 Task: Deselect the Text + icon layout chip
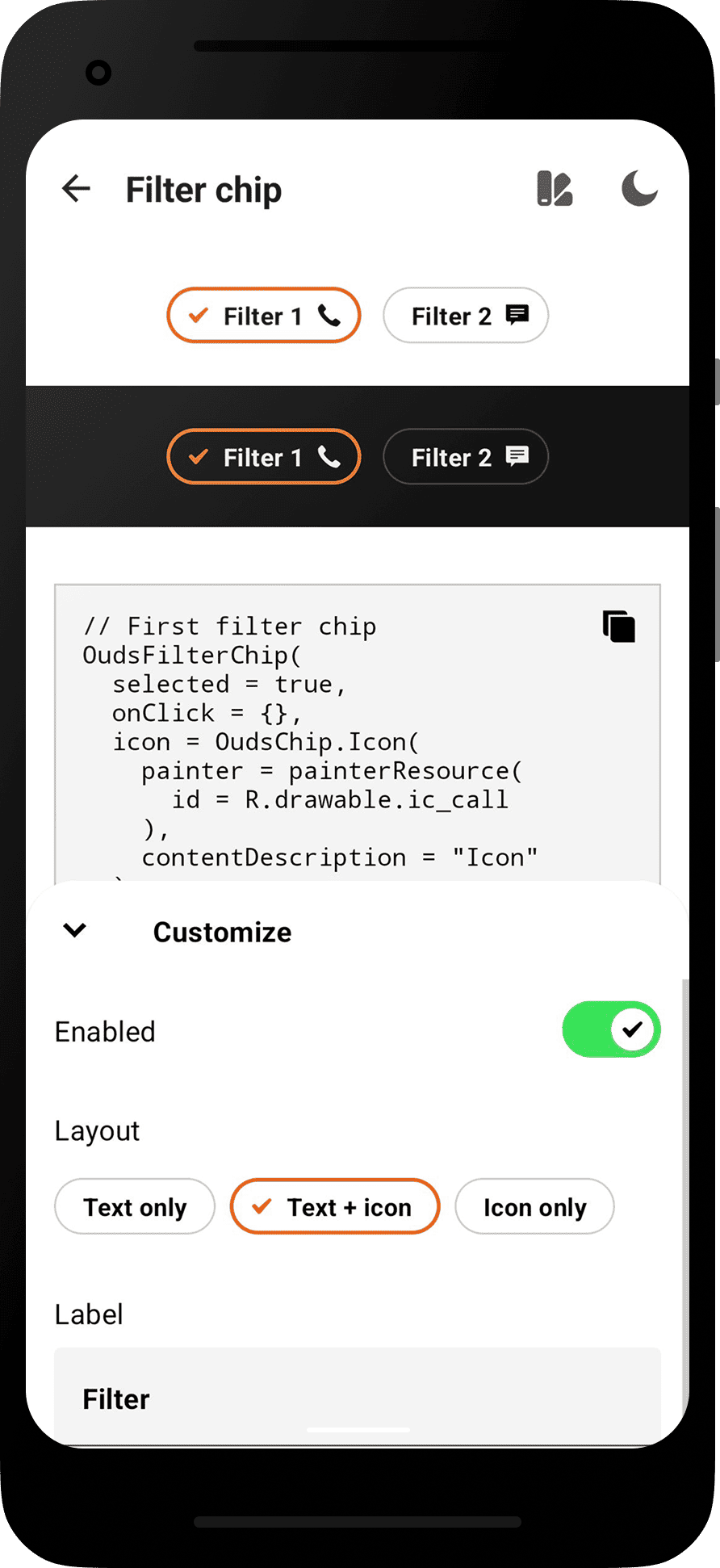334,1206
